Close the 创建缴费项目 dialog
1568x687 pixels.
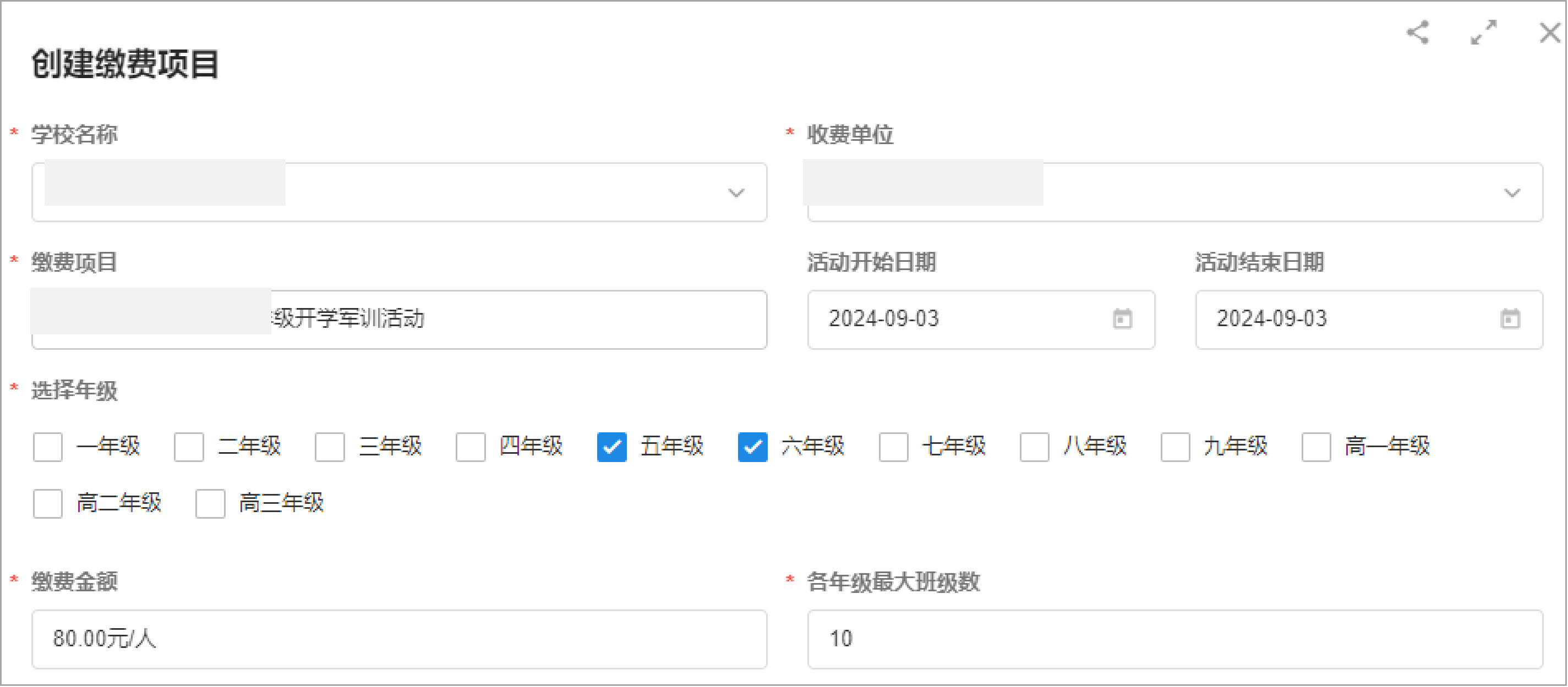point(1549,33)
